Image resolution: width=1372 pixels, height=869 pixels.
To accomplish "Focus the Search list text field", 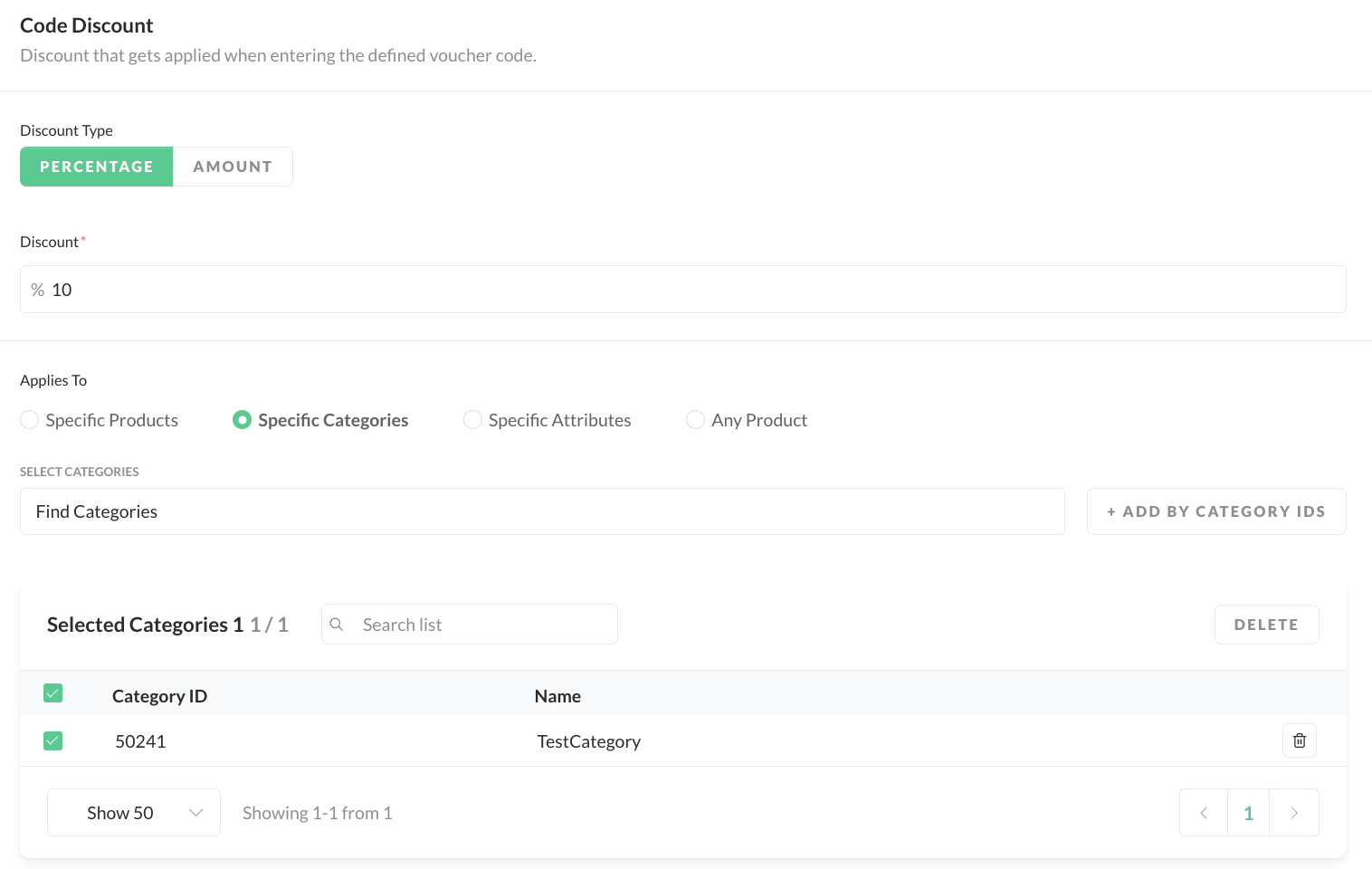I will [484, 625].
